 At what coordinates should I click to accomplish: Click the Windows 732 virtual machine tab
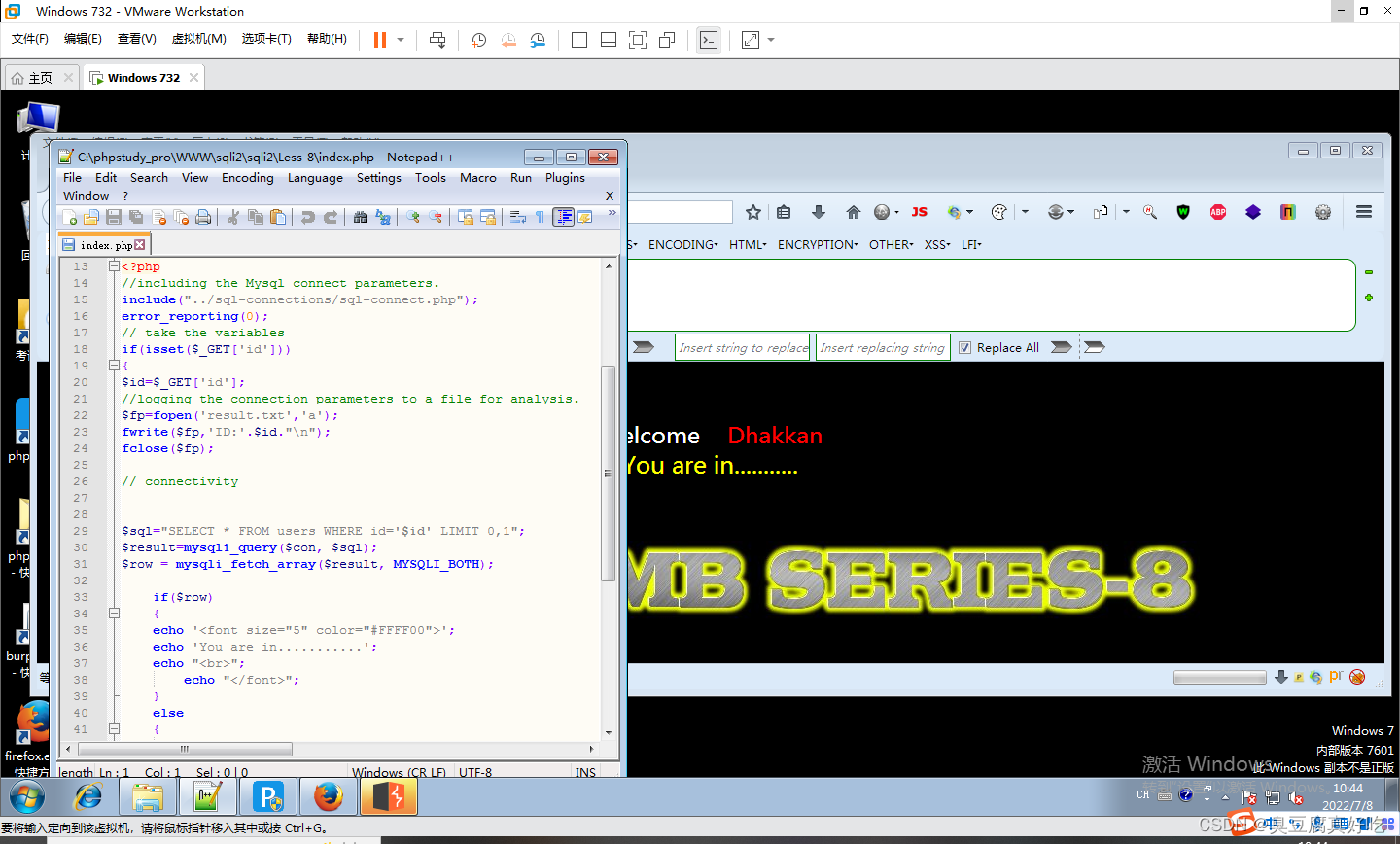tap(144, 76)
